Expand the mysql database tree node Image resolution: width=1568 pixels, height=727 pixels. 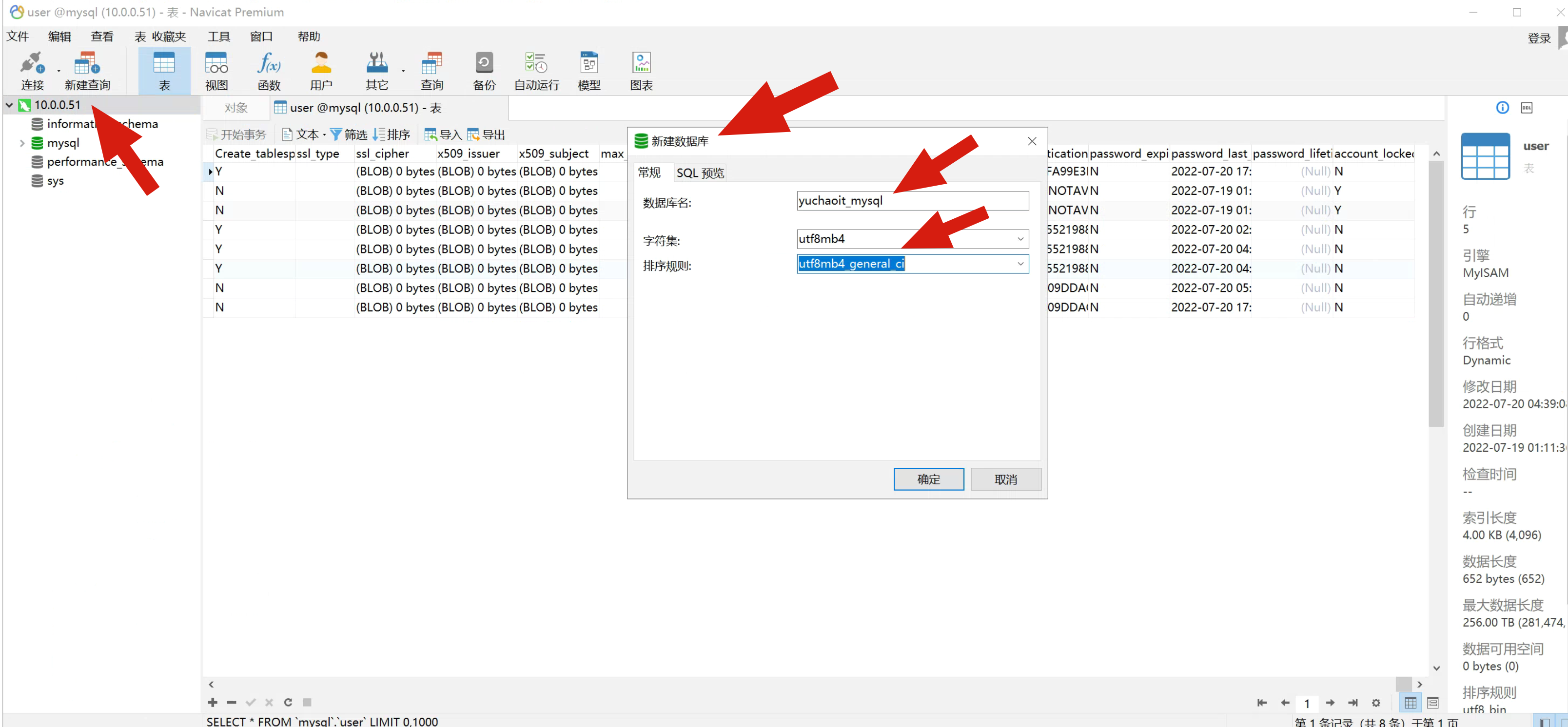tap(22, 143)
